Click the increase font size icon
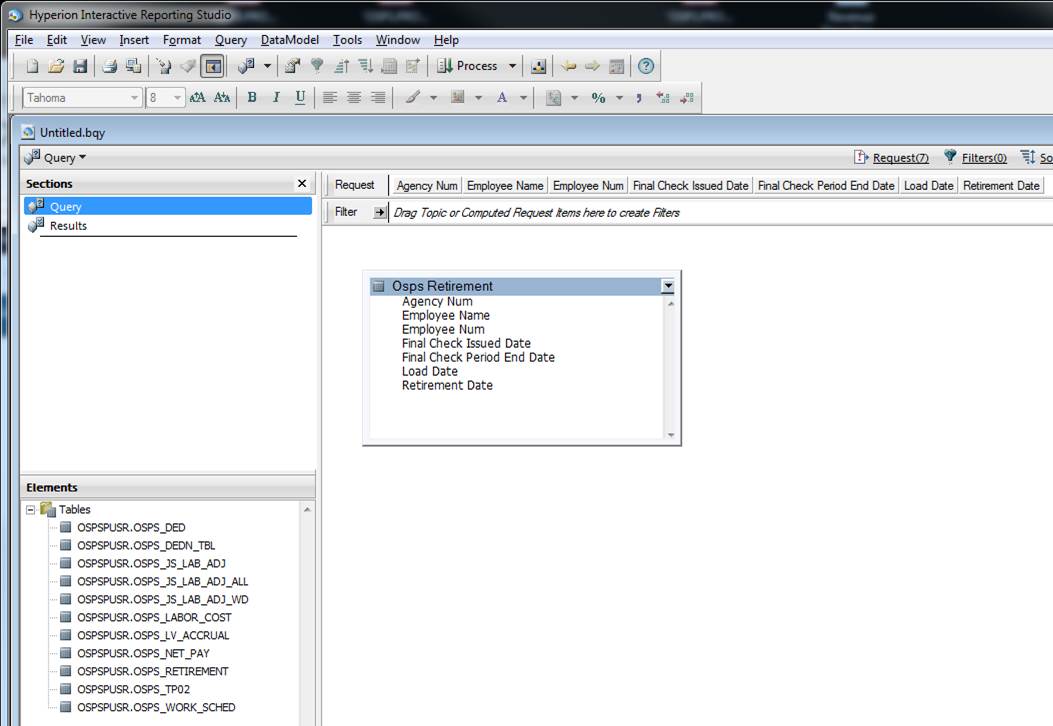The height and width of the screenshot is (726, 1053). (197, 98)
